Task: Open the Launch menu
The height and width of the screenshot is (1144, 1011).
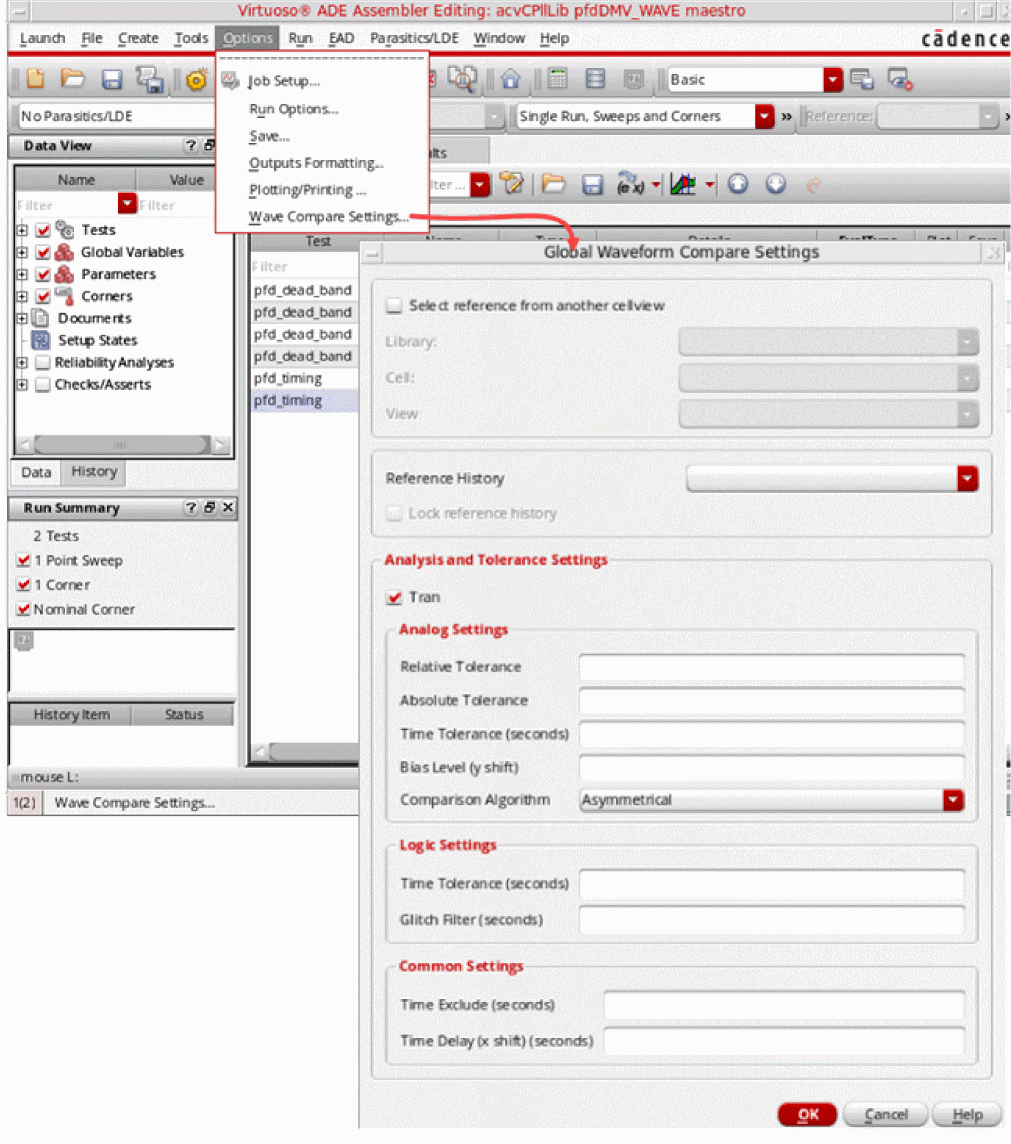Action: click(42, 38)
